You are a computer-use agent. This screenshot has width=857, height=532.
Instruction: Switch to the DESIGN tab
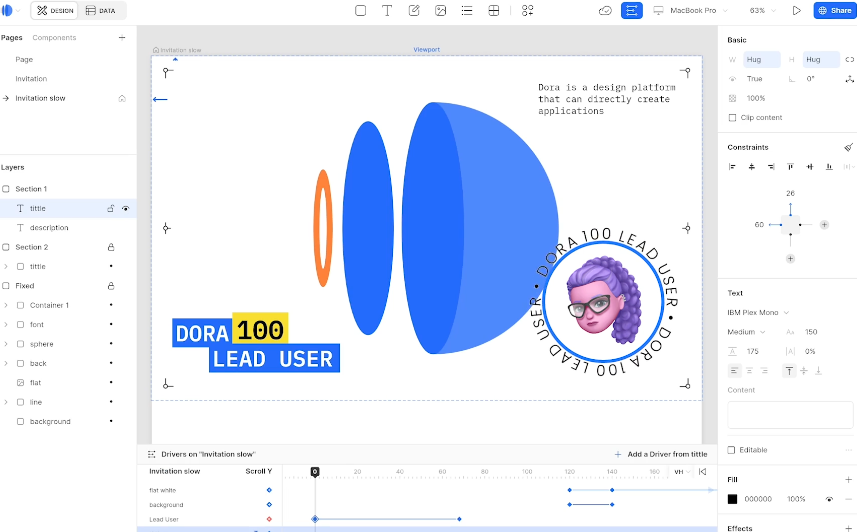pos(55,10)
